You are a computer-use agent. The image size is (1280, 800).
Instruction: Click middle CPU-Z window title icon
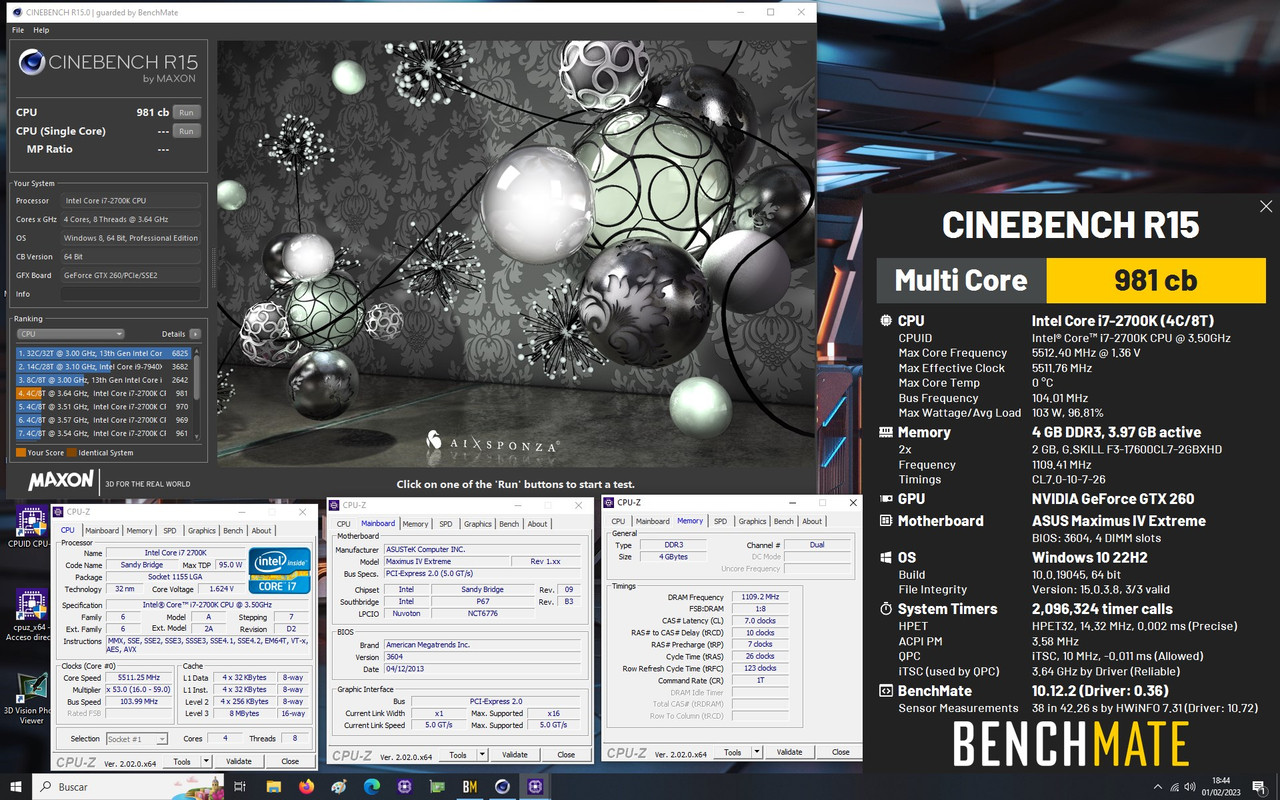[334, 505]
